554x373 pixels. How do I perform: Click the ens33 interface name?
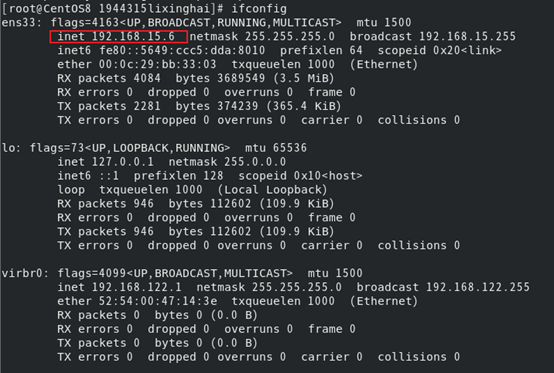click(x=19, y=23)
